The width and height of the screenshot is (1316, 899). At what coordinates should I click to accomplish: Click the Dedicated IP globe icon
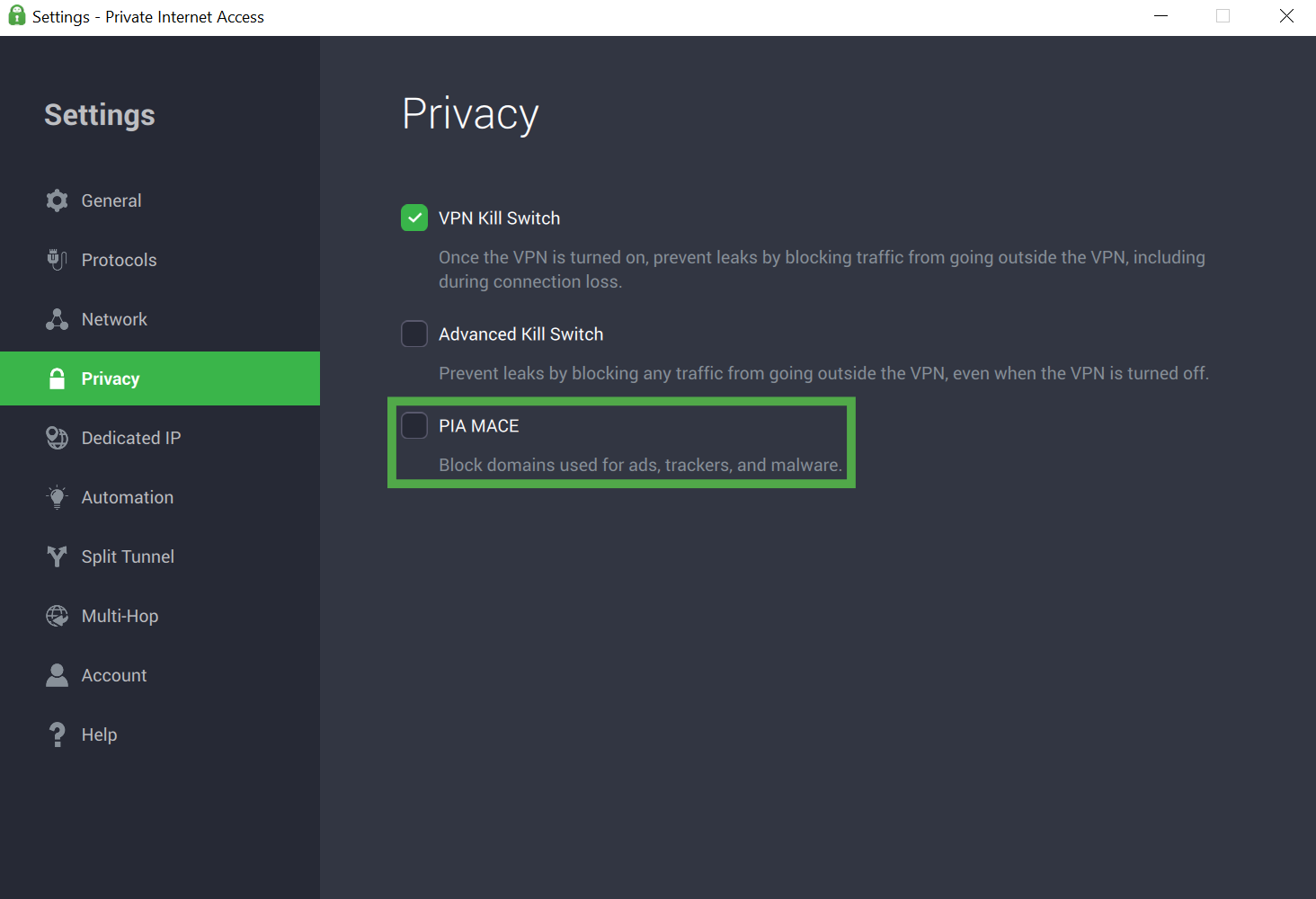pos(57,438)
